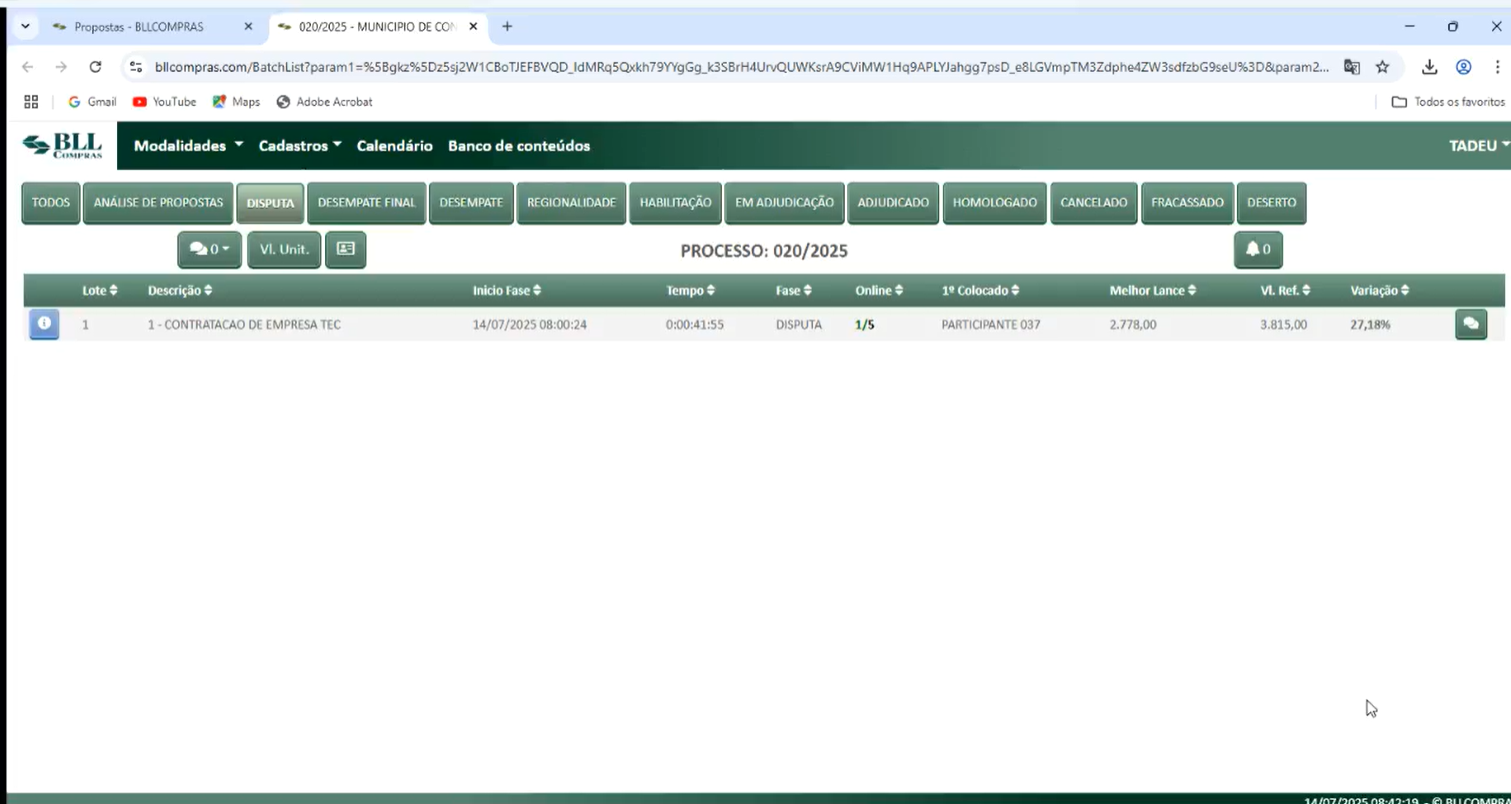Open the Calendário menu item
Screen dimensions: 1511x804
tap(394, 146)
